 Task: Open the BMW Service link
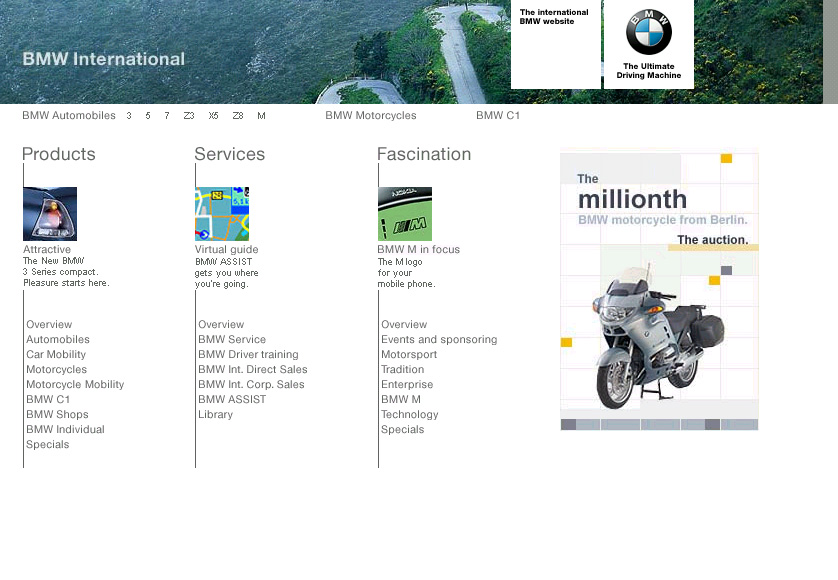pyautogui.click(x=232, y=339)
